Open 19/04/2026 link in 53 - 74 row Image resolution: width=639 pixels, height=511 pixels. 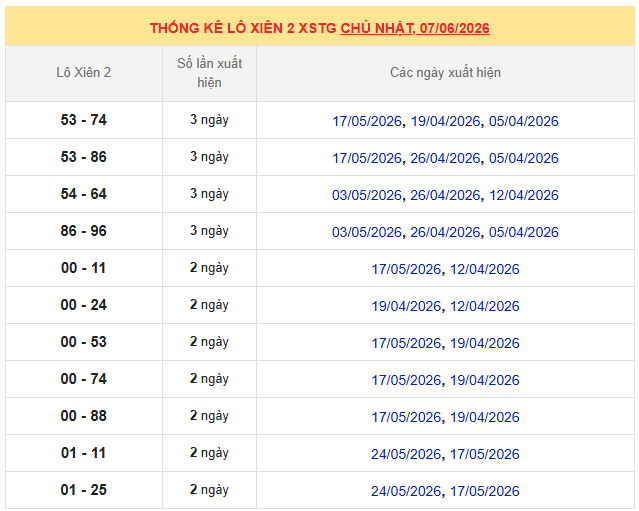[x=445, y=121]
